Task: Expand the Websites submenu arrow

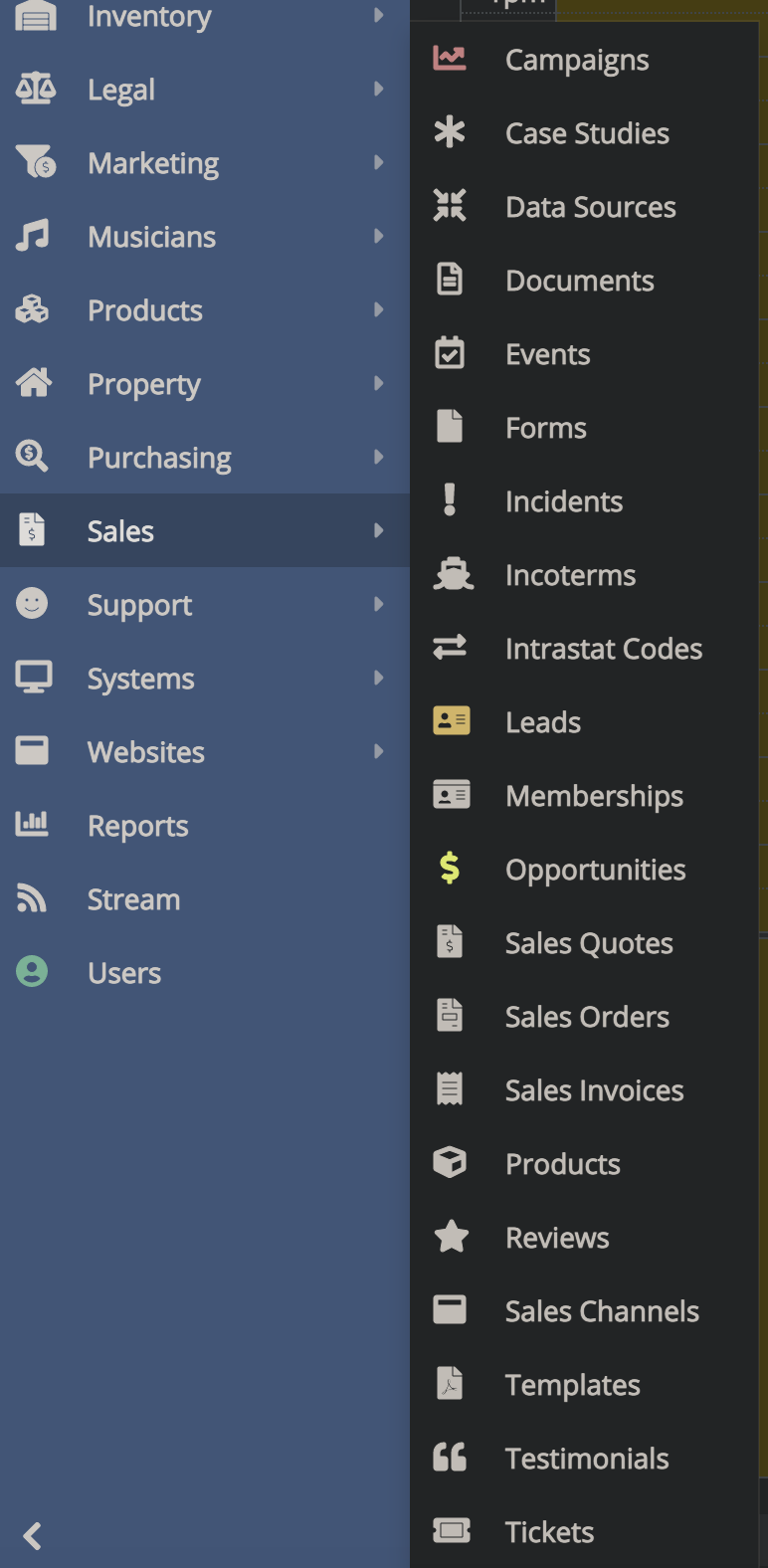Action: coord(378,751)
